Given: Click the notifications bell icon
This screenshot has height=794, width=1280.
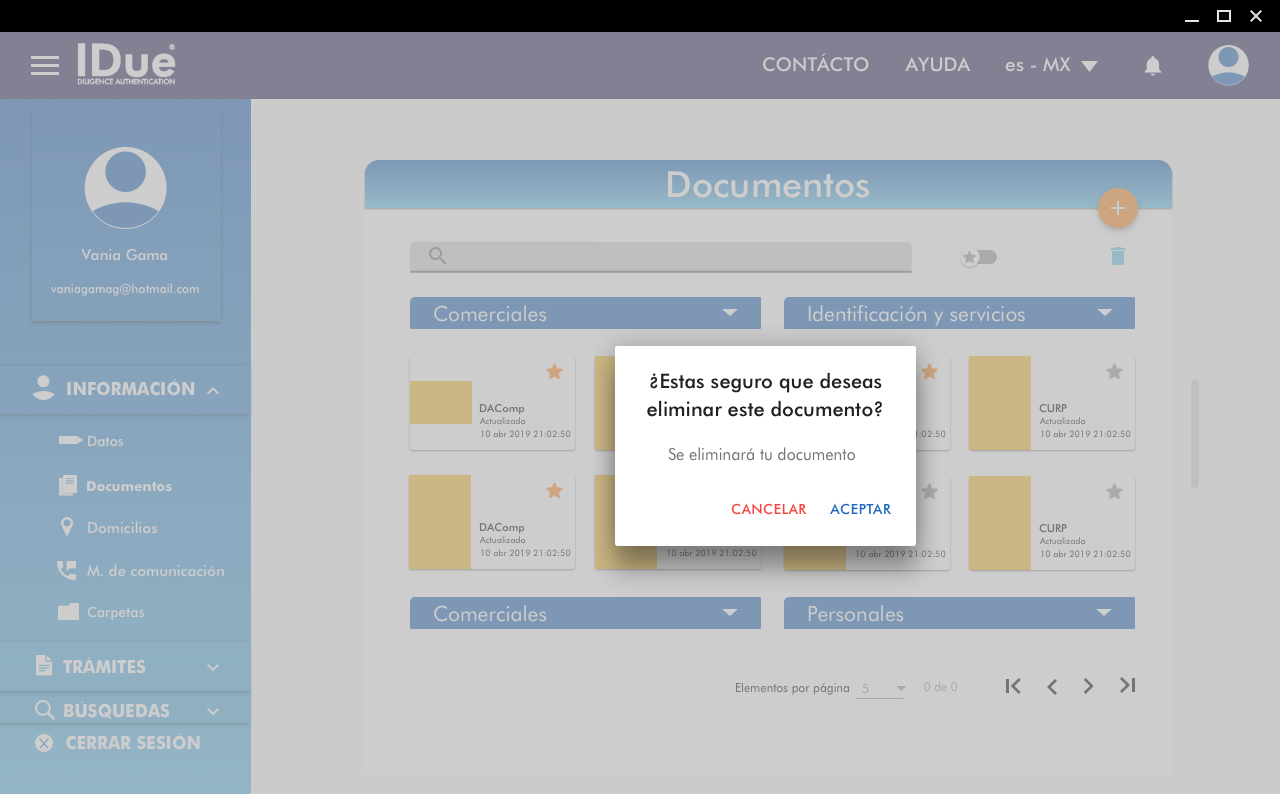Looking at the screenshot, I should 1152,66.
